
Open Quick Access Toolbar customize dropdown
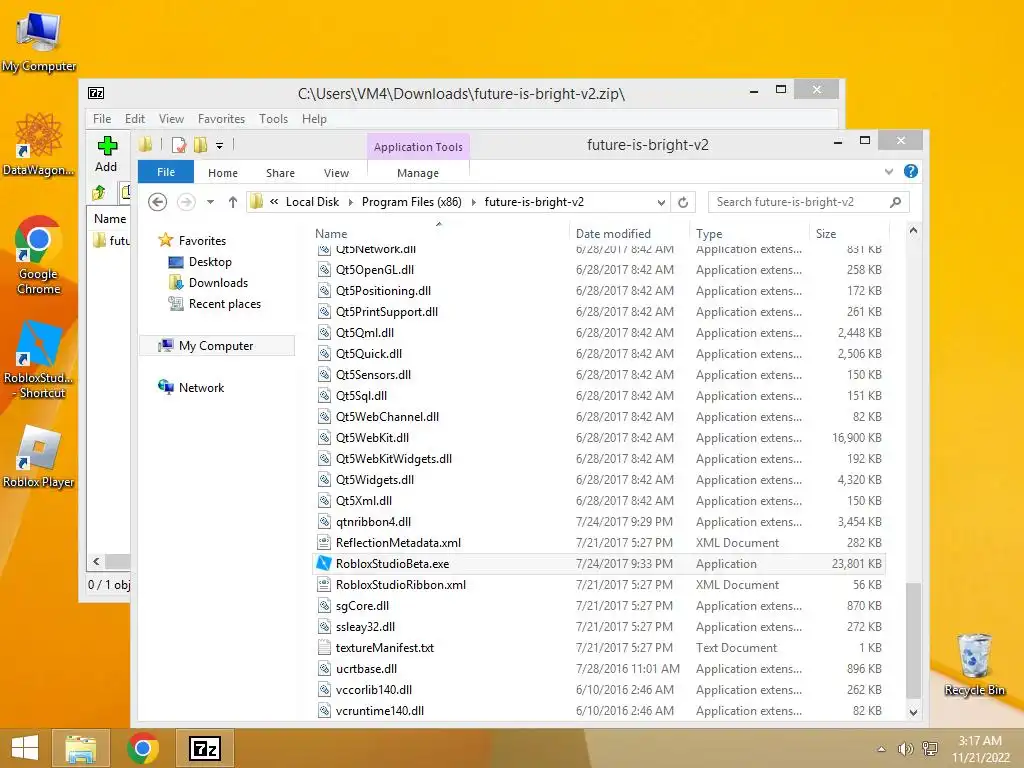click(219, 146)
